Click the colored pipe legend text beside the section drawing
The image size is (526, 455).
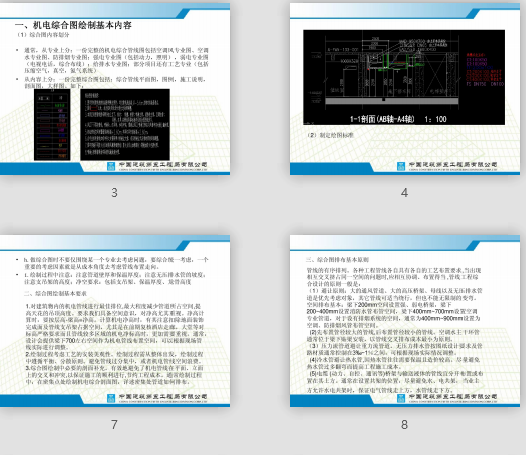[x=485, y=69]
